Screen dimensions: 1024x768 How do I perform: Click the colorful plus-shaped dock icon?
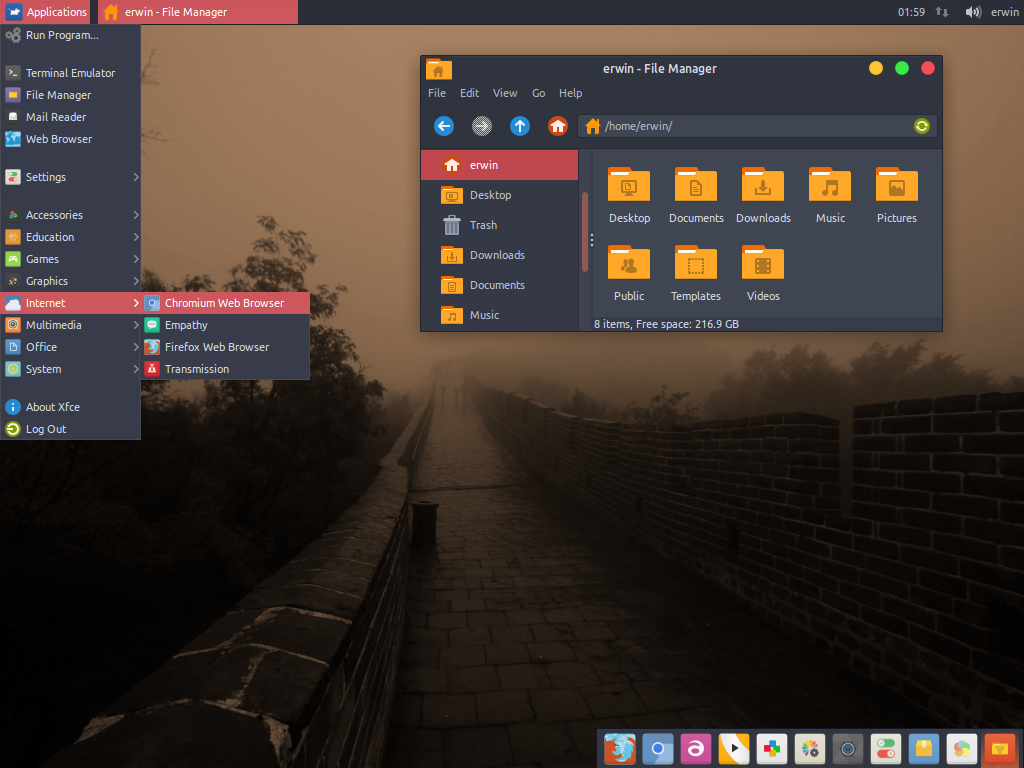coord(772,748)
